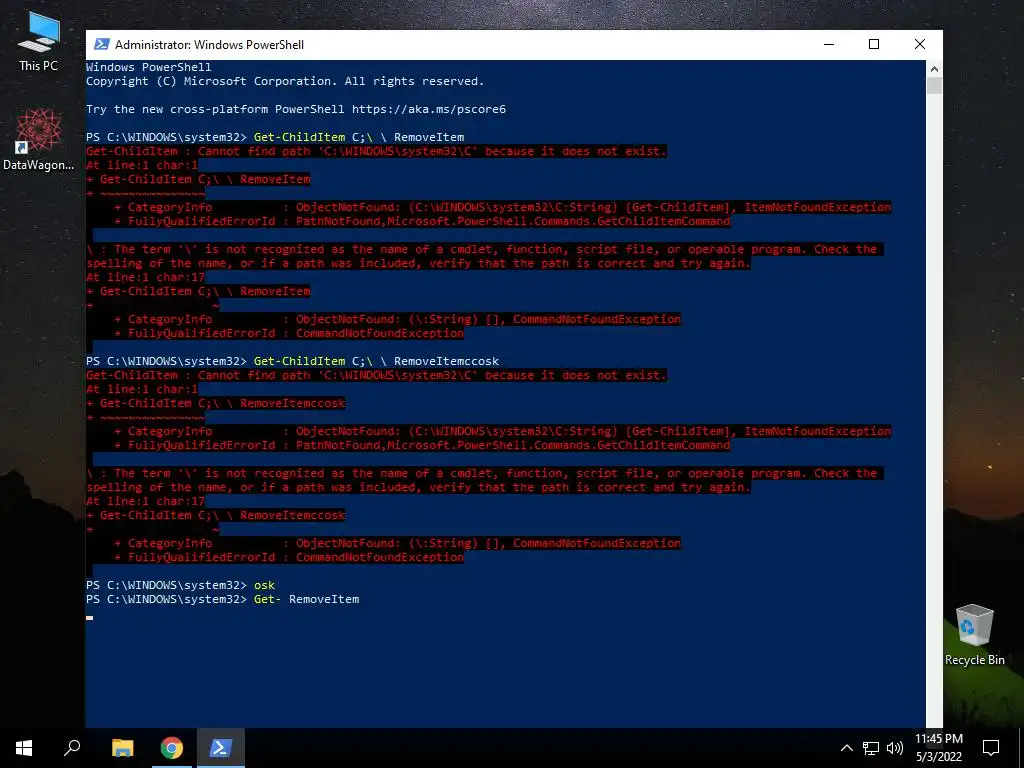
Task: Click the 'Get- RemoveItem' command line
Action: click(306, 599)
